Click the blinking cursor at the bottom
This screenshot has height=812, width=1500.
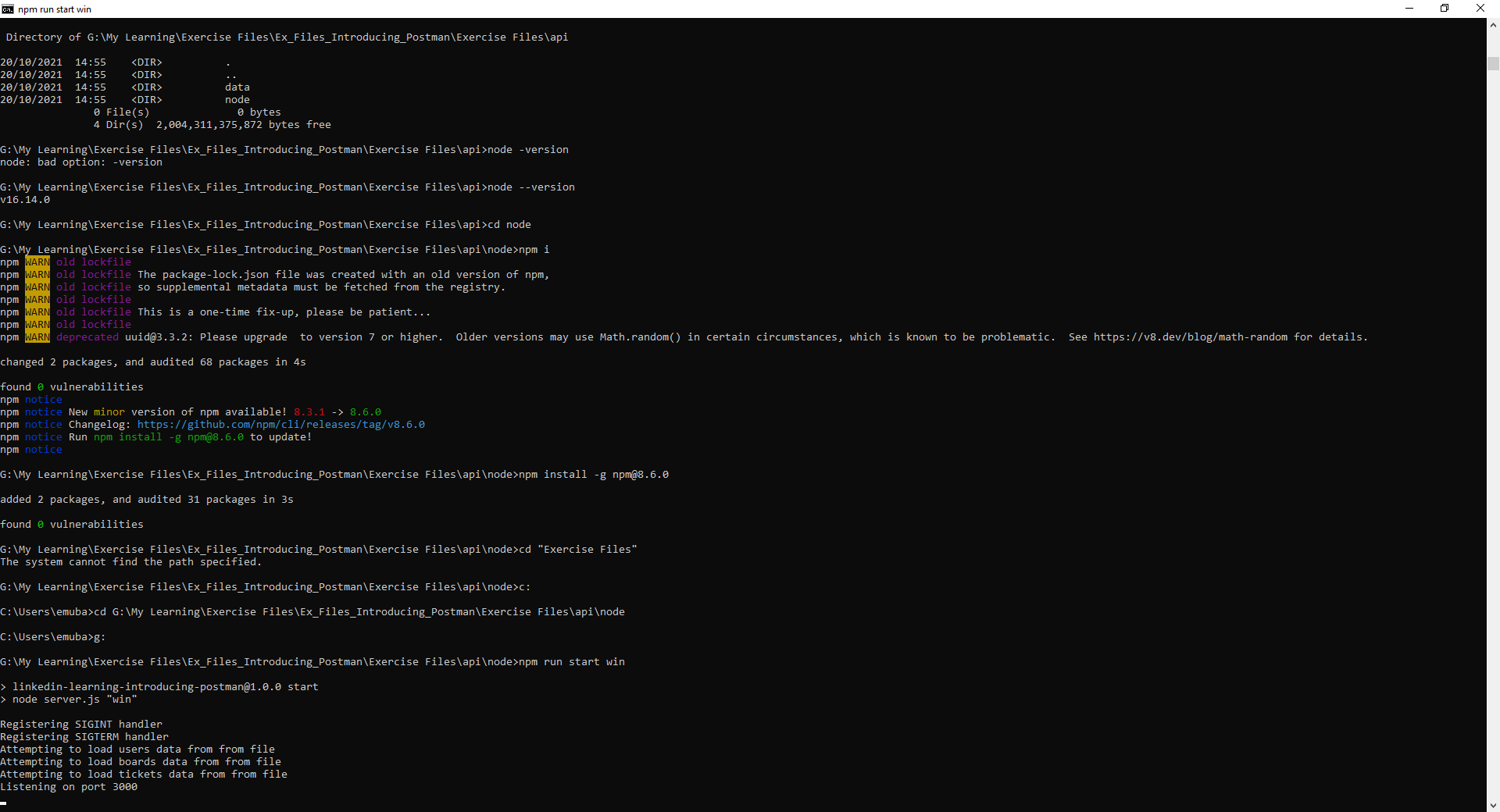point(3,803)
